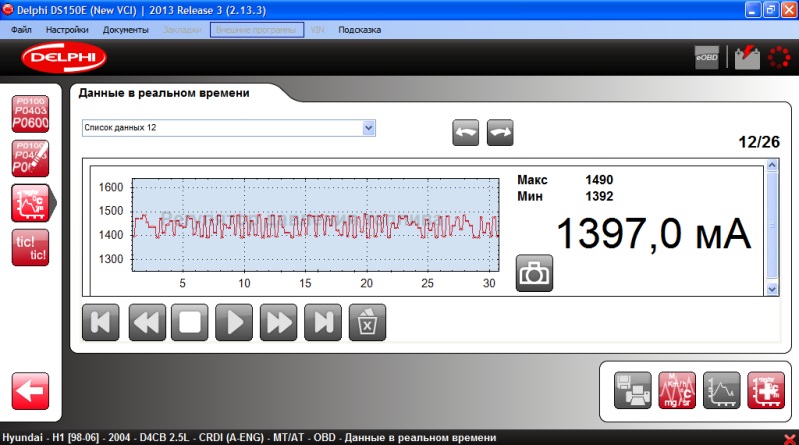This screenshot has width=799, height=445.
Task: Click the red back arrow button
Action: coord(31,391)
